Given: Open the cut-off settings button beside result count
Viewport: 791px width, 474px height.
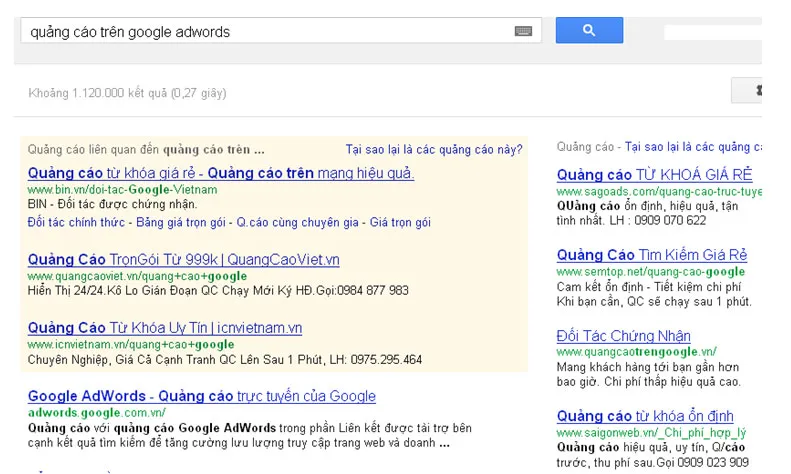Looking at the screenshot, I should tap(747, 91).
